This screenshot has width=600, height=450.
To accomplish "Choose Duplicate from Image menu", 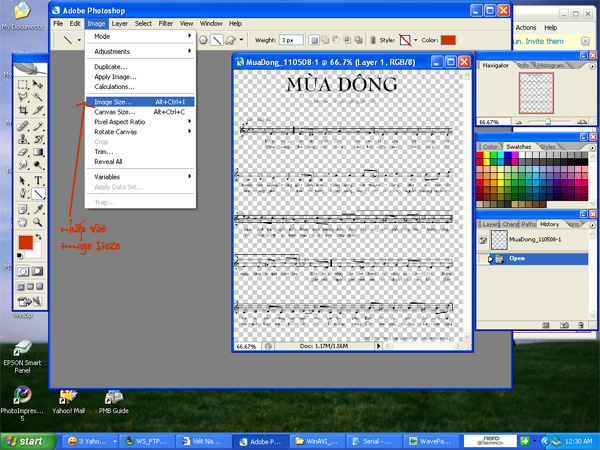I will pos(140,67).
